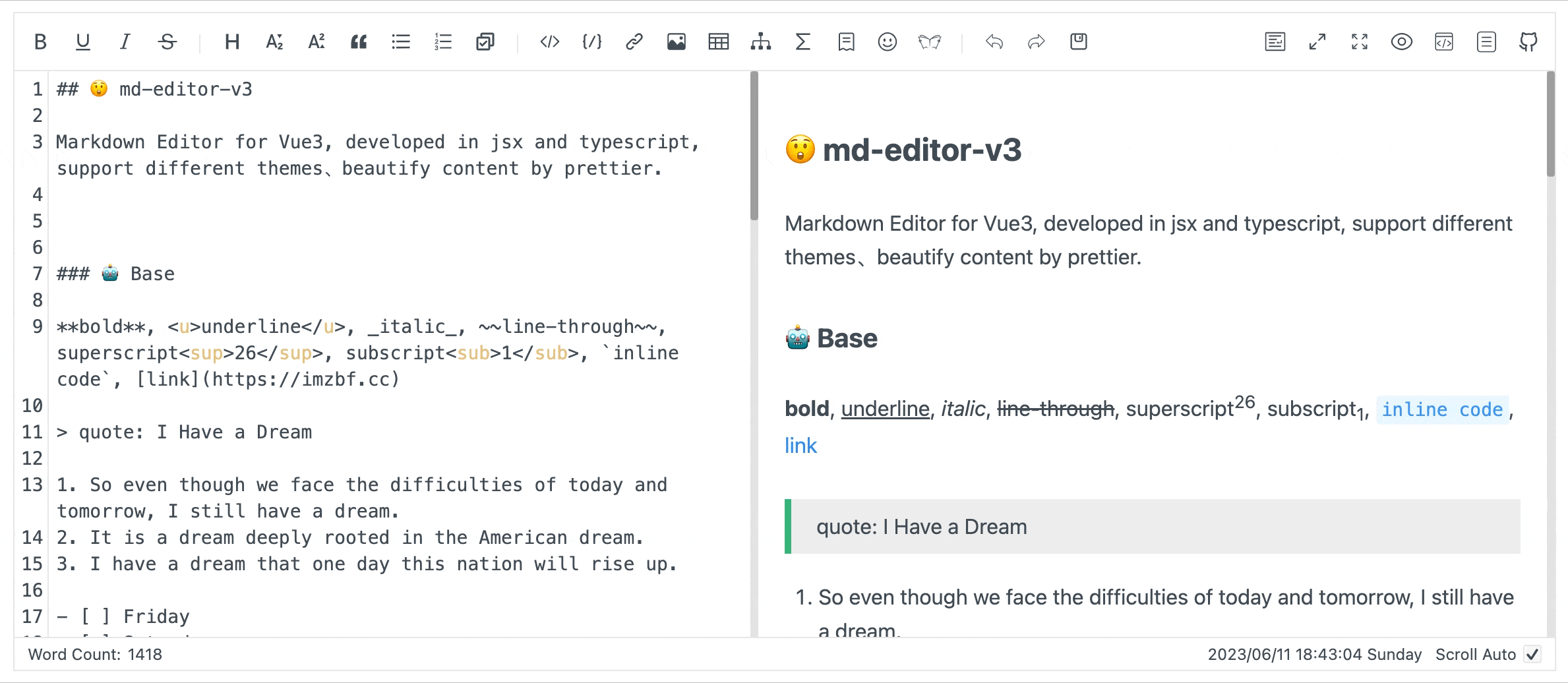Click editor line '> quote: I Have a Dream'

185,432
